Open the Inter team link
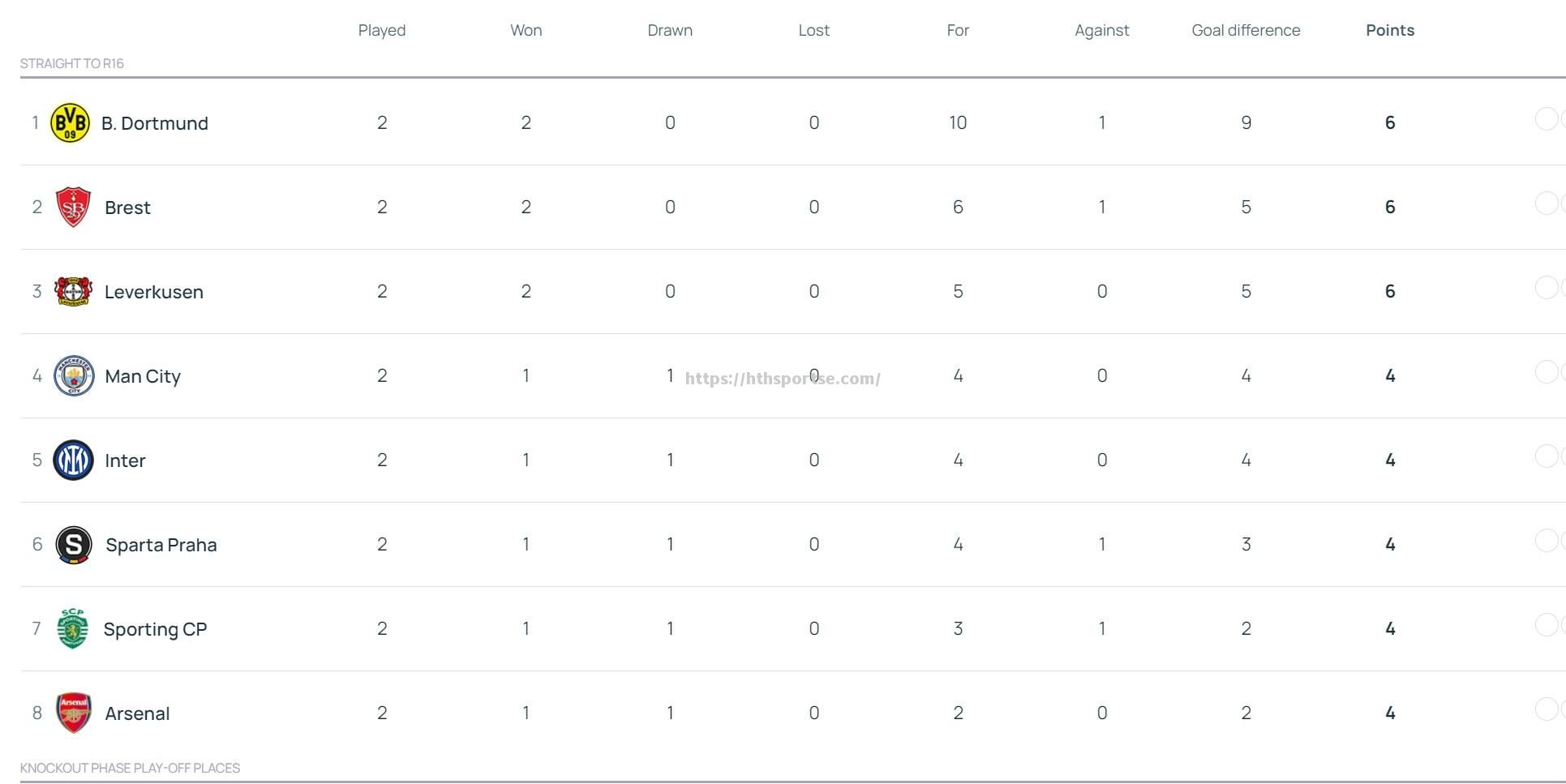 point(125,461)
